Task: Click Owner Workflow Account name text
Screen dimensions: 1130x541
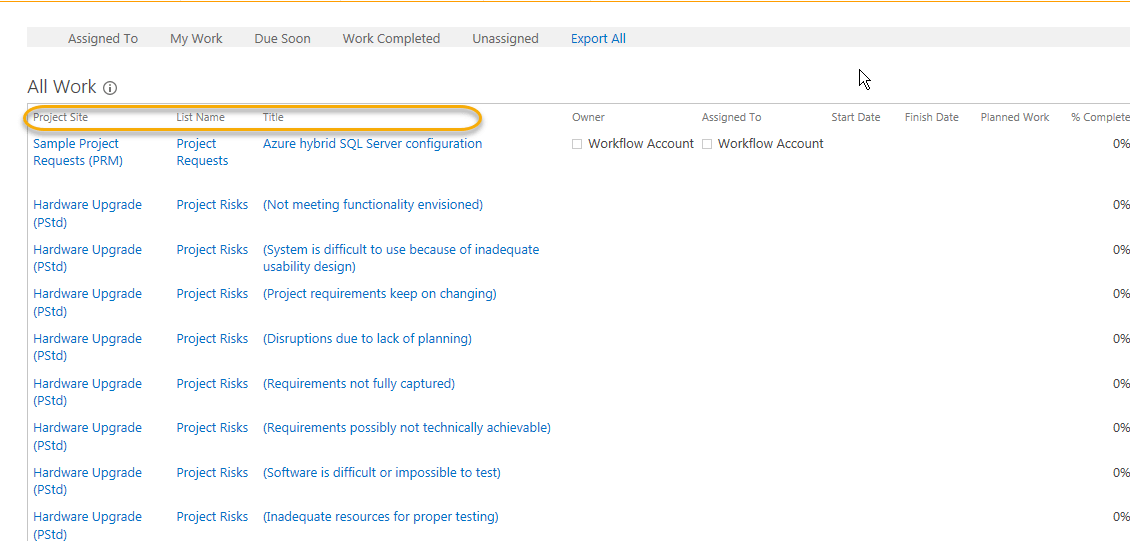Action: tap(641, 143)
